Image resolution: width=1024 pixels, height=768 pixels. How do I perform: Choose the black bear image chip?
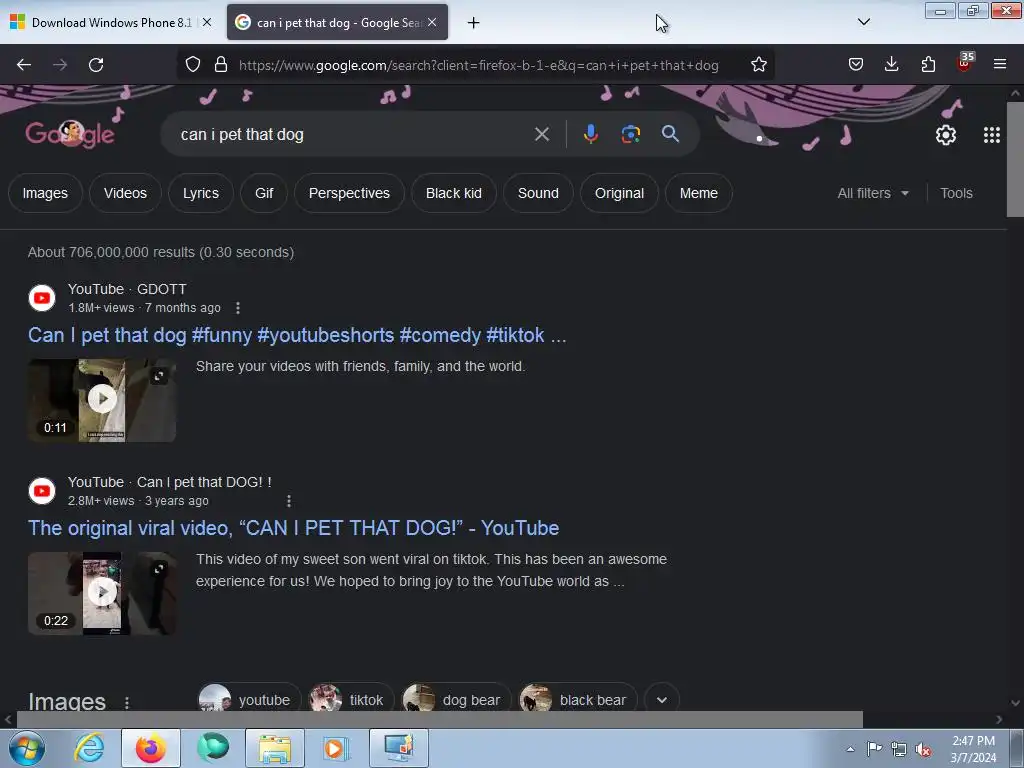(x=577, y=700)
